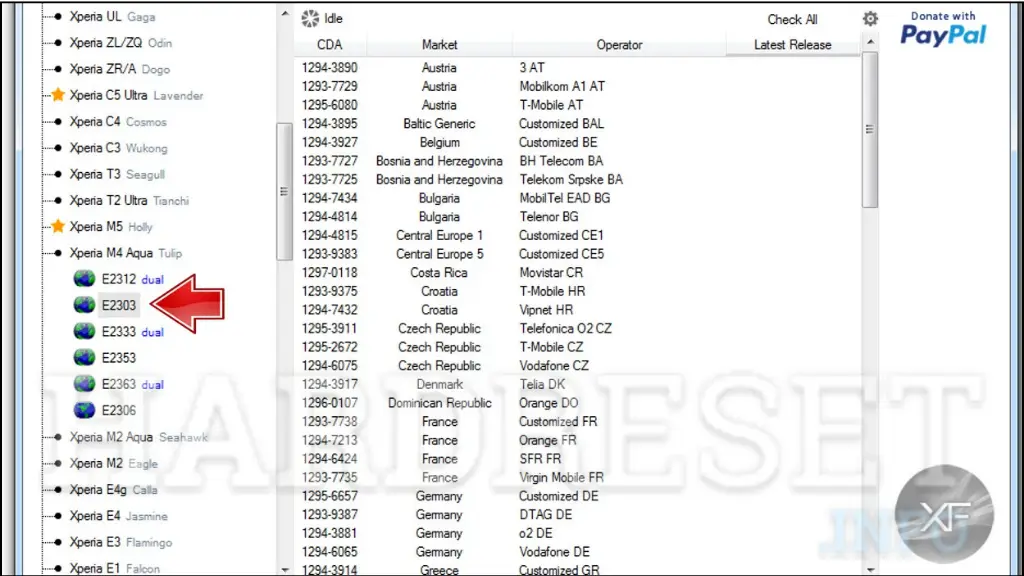
Task: Click the globe icon beside E2333
Action: (84, 331)
